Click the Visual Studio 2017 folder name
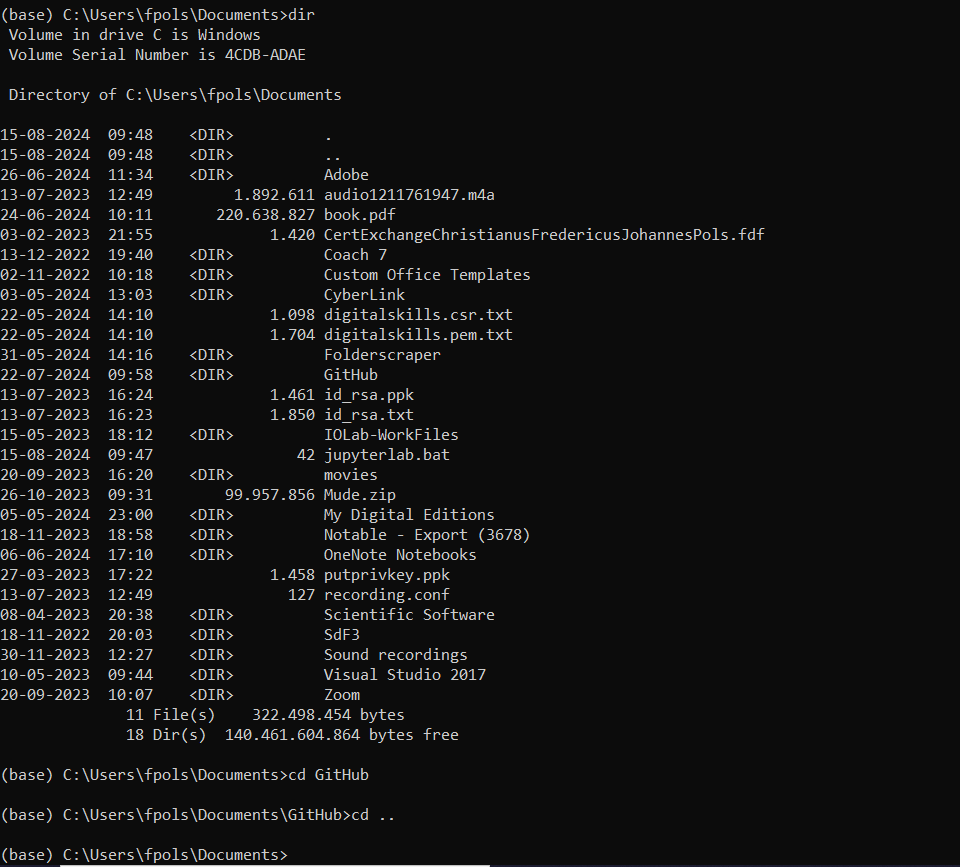 point(405,675)
